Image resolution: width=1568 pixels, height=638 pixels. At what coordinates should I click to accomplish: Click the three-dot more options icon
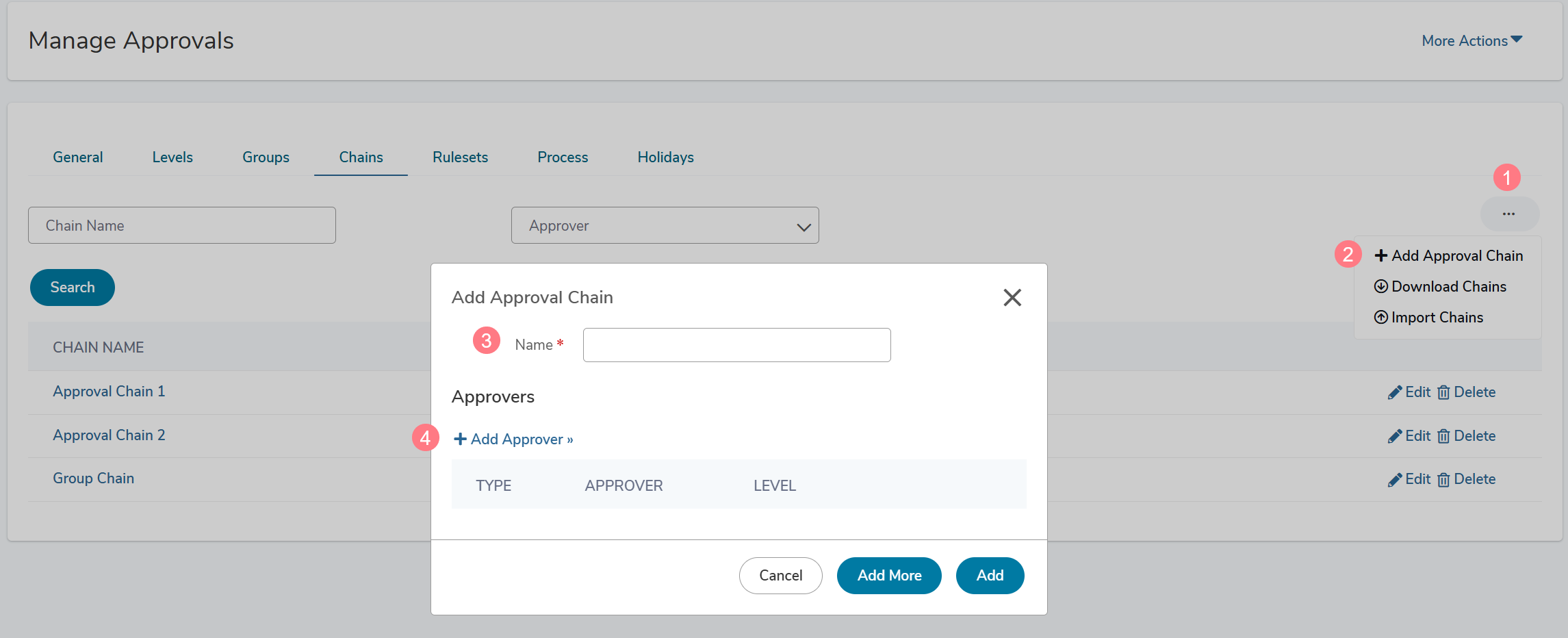(x=1509, y=214)
